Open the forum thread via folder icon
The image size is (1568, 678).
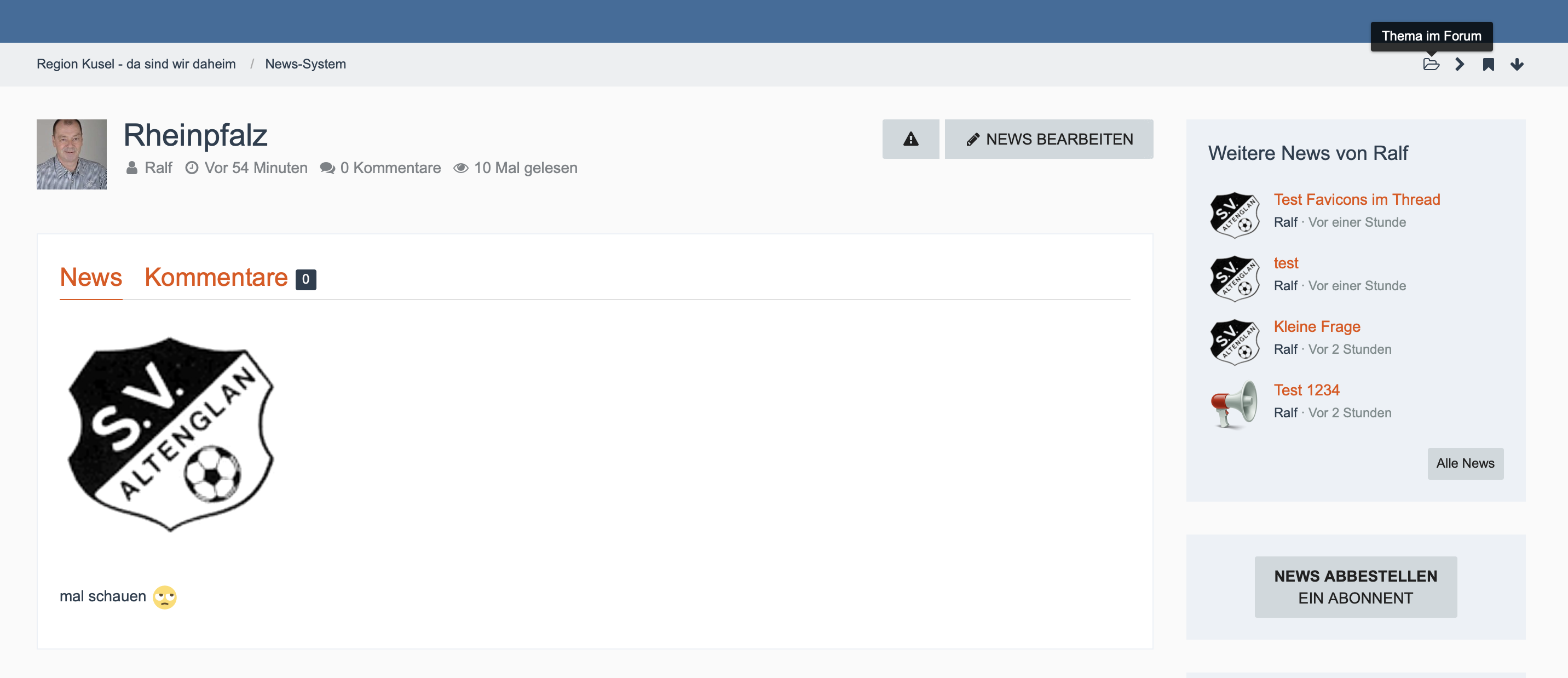coord(1431,65)
